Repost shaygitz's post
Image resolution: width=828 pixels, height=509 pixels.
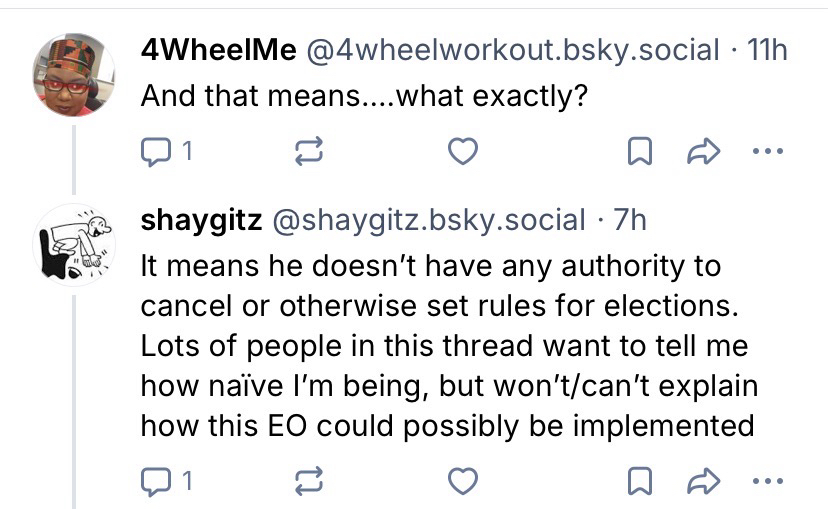(301, 481)
